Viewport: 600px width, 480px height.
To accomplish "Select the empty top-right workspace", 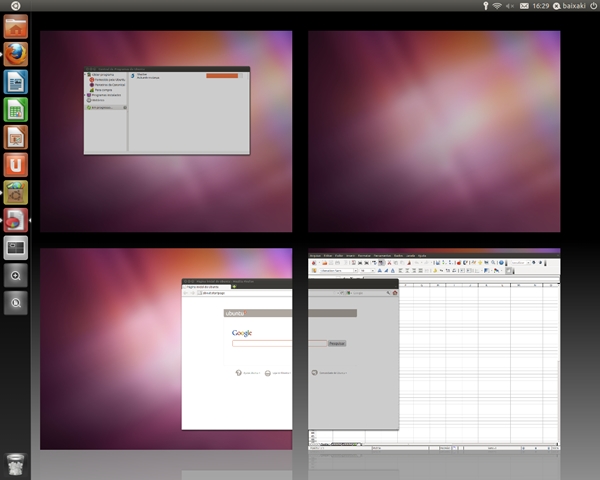I will tap(434, 130).
